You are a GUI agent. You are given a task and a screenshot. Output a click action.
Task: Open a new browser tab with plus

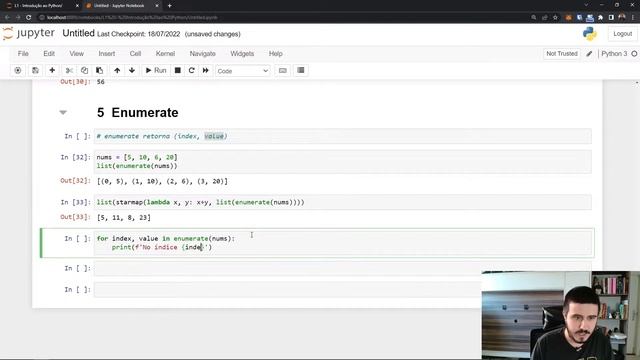(169, 6)
